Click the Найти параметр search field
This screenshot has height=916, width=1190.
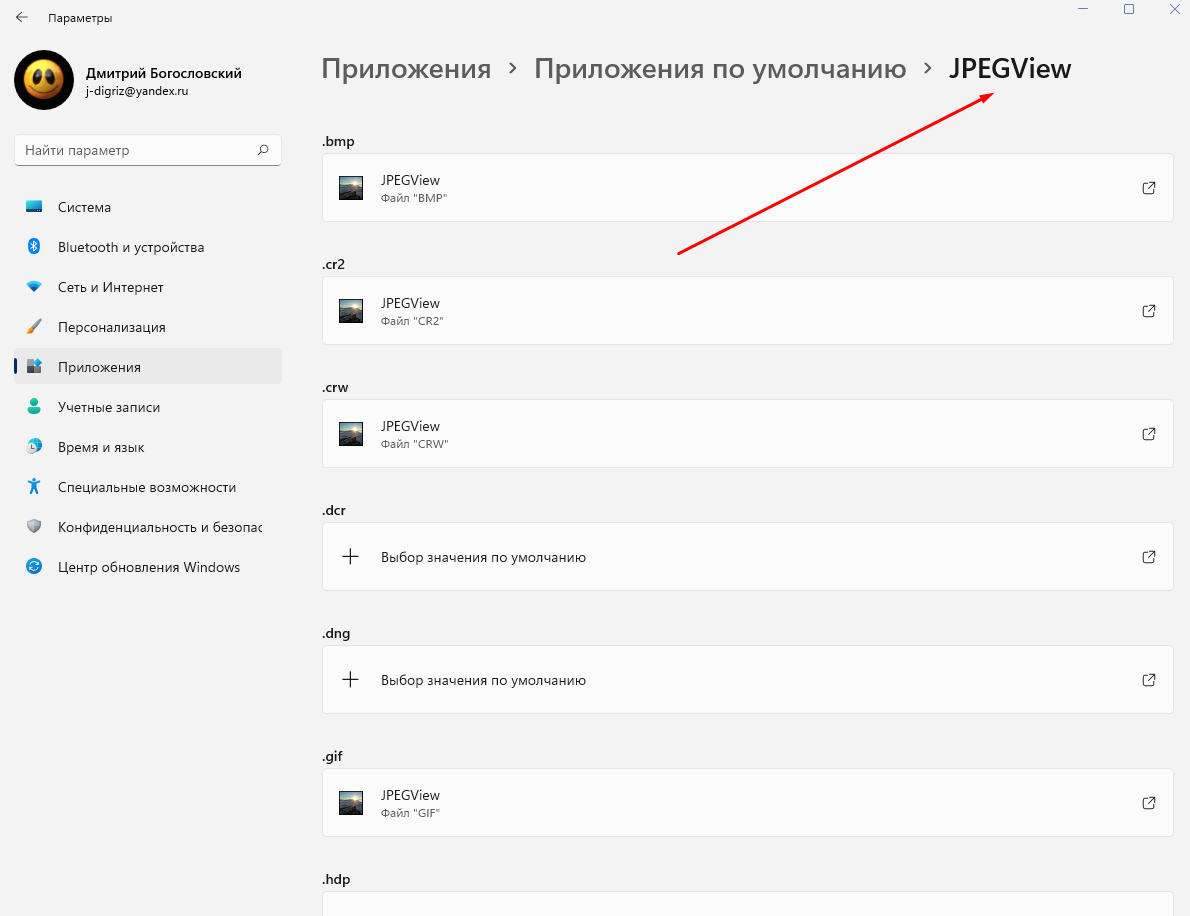pyautogui.click(x=135, y=150)
